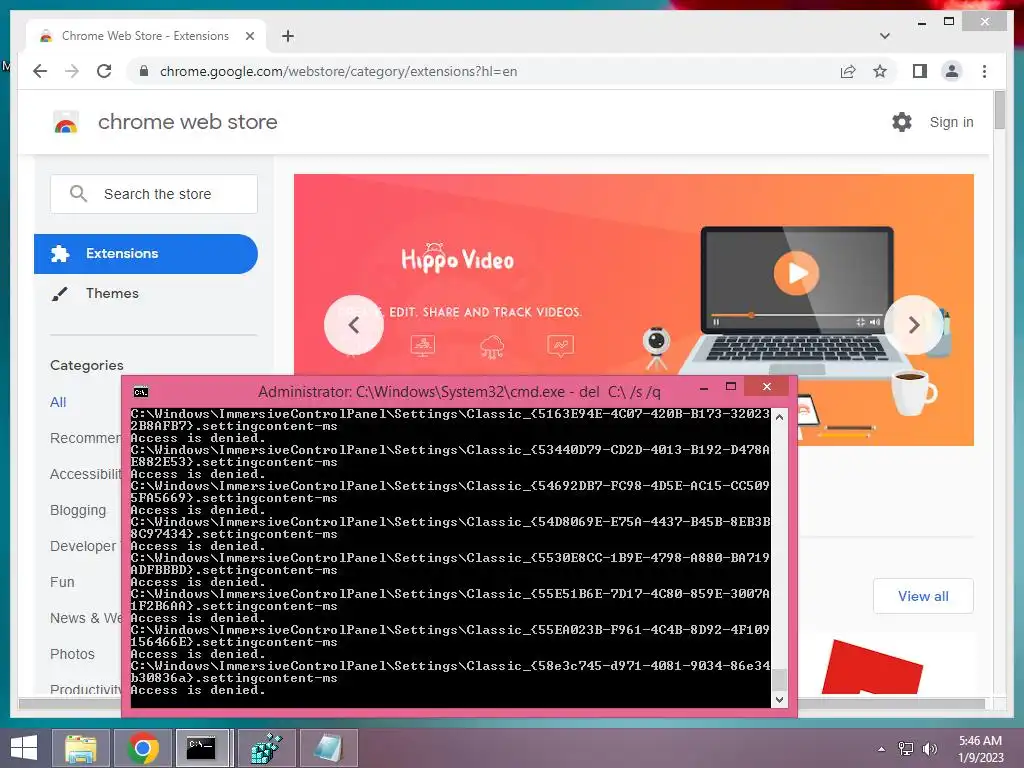Select the Themes sidebar item
1024x768 pixels.
click(112, 293)
